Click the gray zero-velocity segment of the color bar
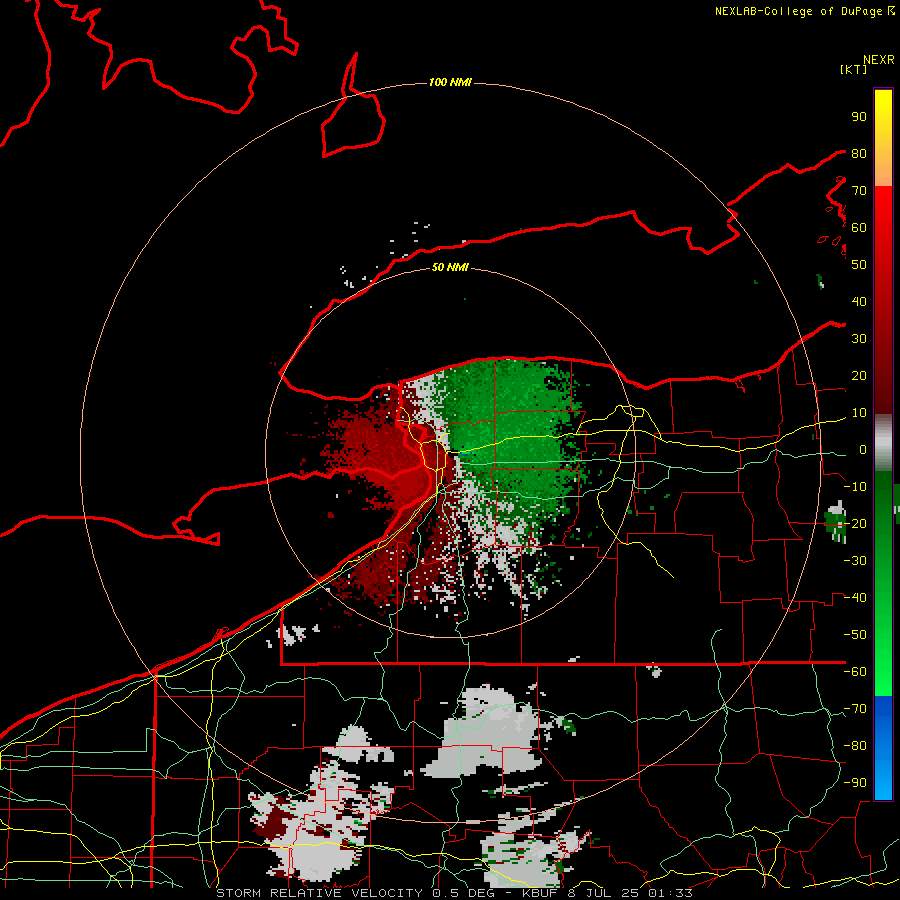Viewport: 900px width, 900px height. pos(883,442)
